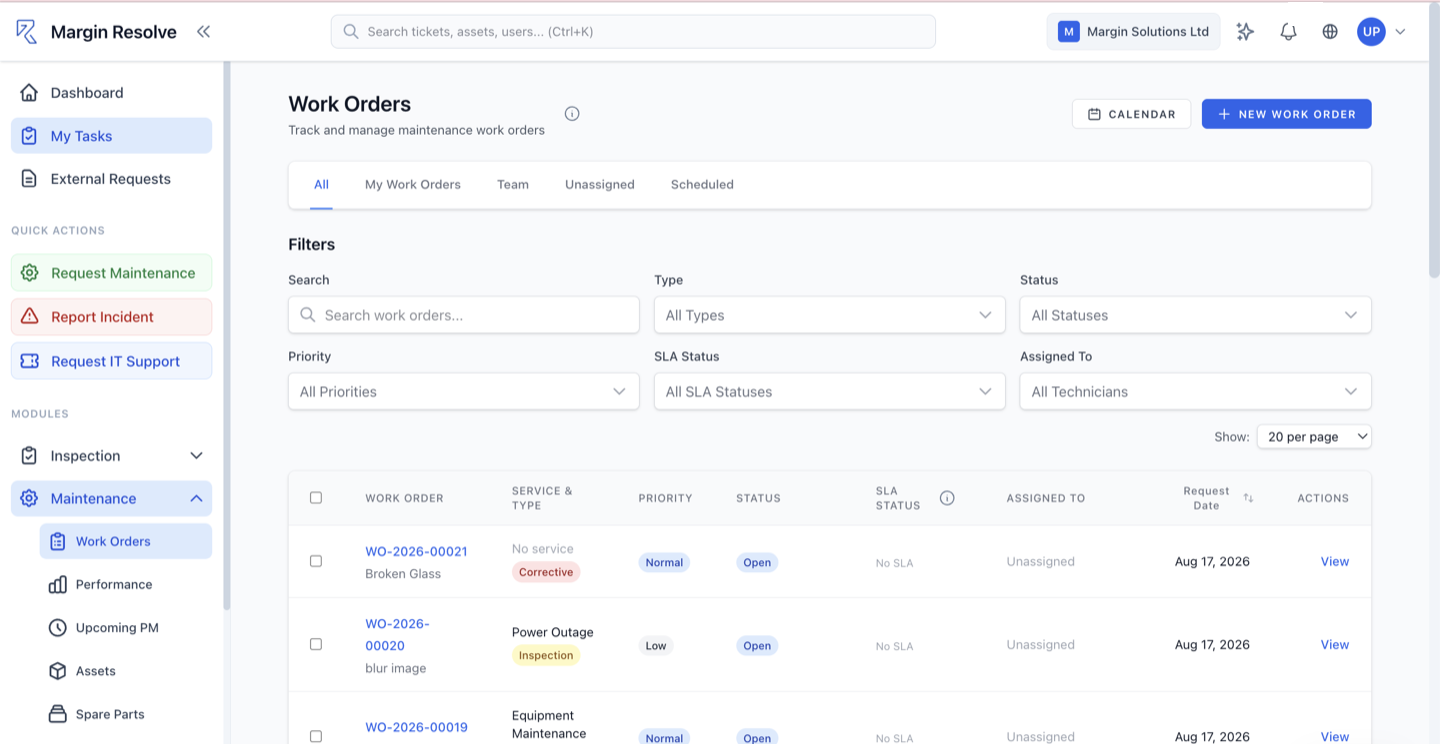View the Power Outage work order row
The height and width of the screenshot is (744, 1440).
tap(1335, 644)
